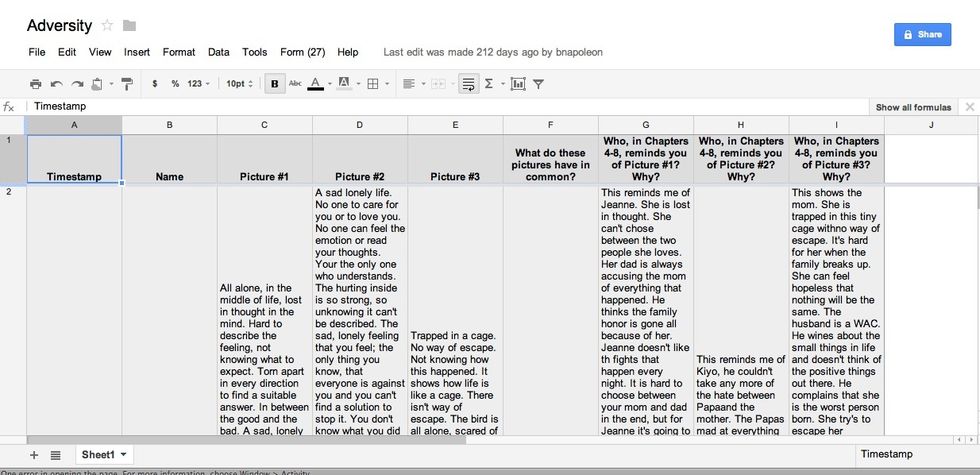Click Show all formulas
The height and width of the screenshot is (475, 980).
coord(913,107)
